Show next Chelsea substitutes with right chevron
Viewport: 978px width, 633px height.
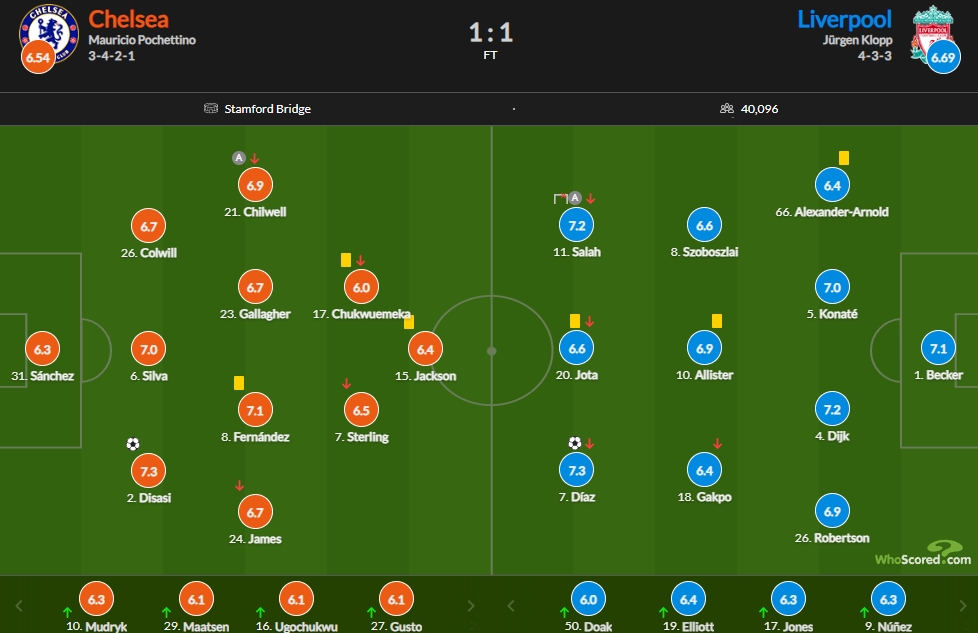pyautogui.click(x=471, y=606)
